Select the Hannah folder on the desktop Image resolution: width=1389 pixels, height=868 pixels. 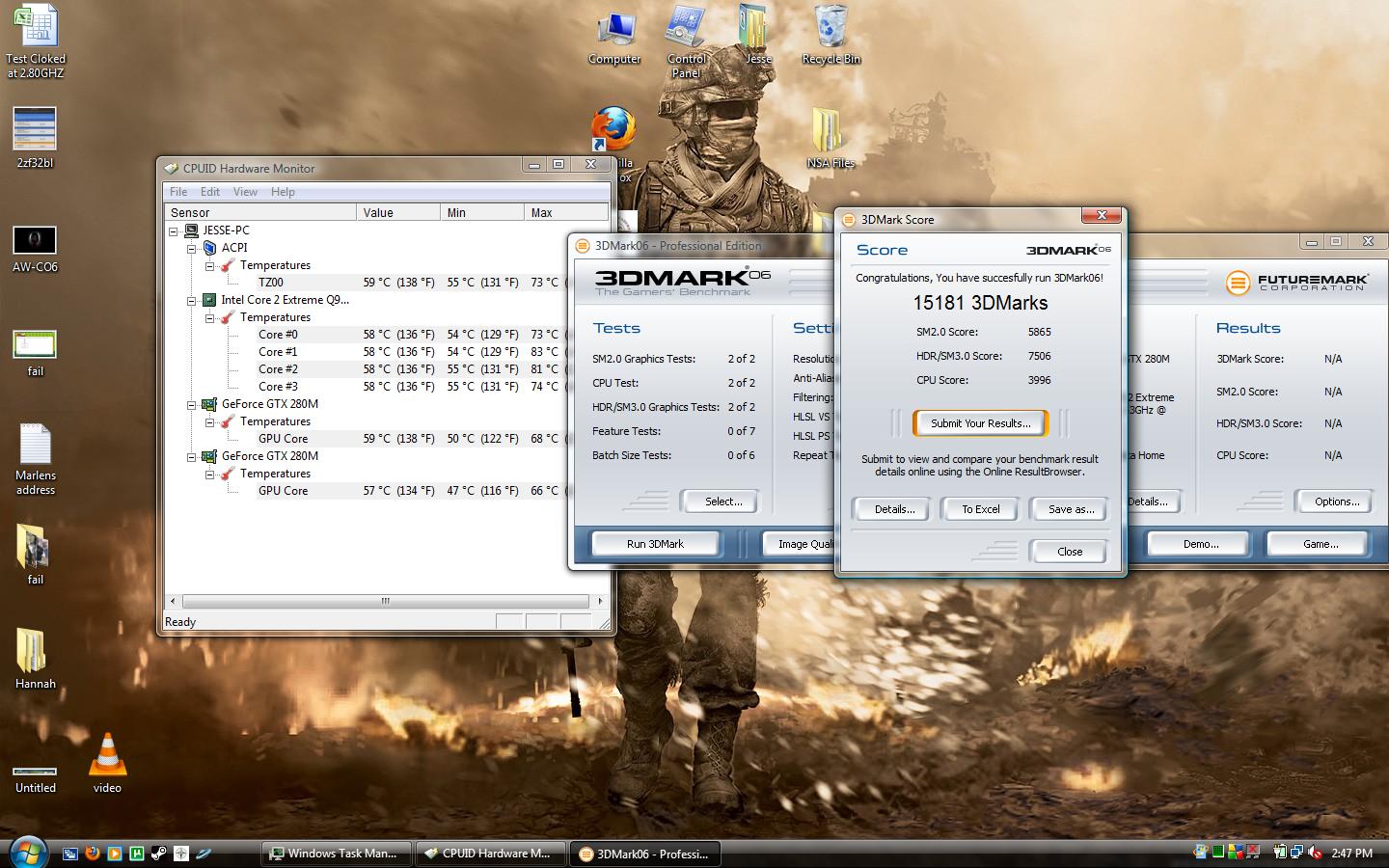point(36,658)
